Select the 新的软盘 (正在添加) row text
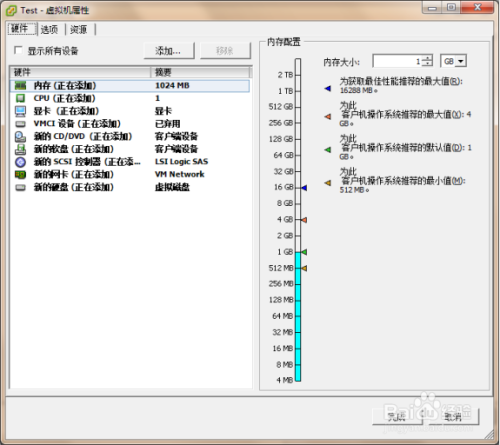Viewport: 500px width, 445px height. [74, 149]
